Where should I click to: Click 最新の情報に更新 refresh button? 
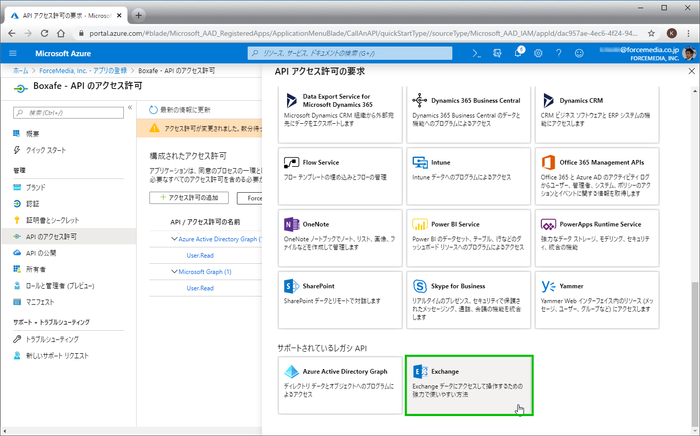(180, 110)
